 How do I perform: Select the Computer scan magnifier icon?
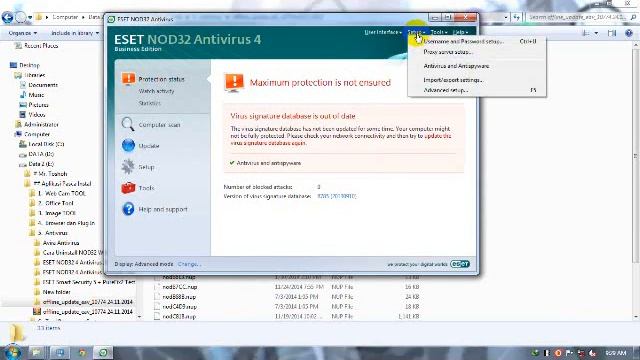[x=128, y=124]
